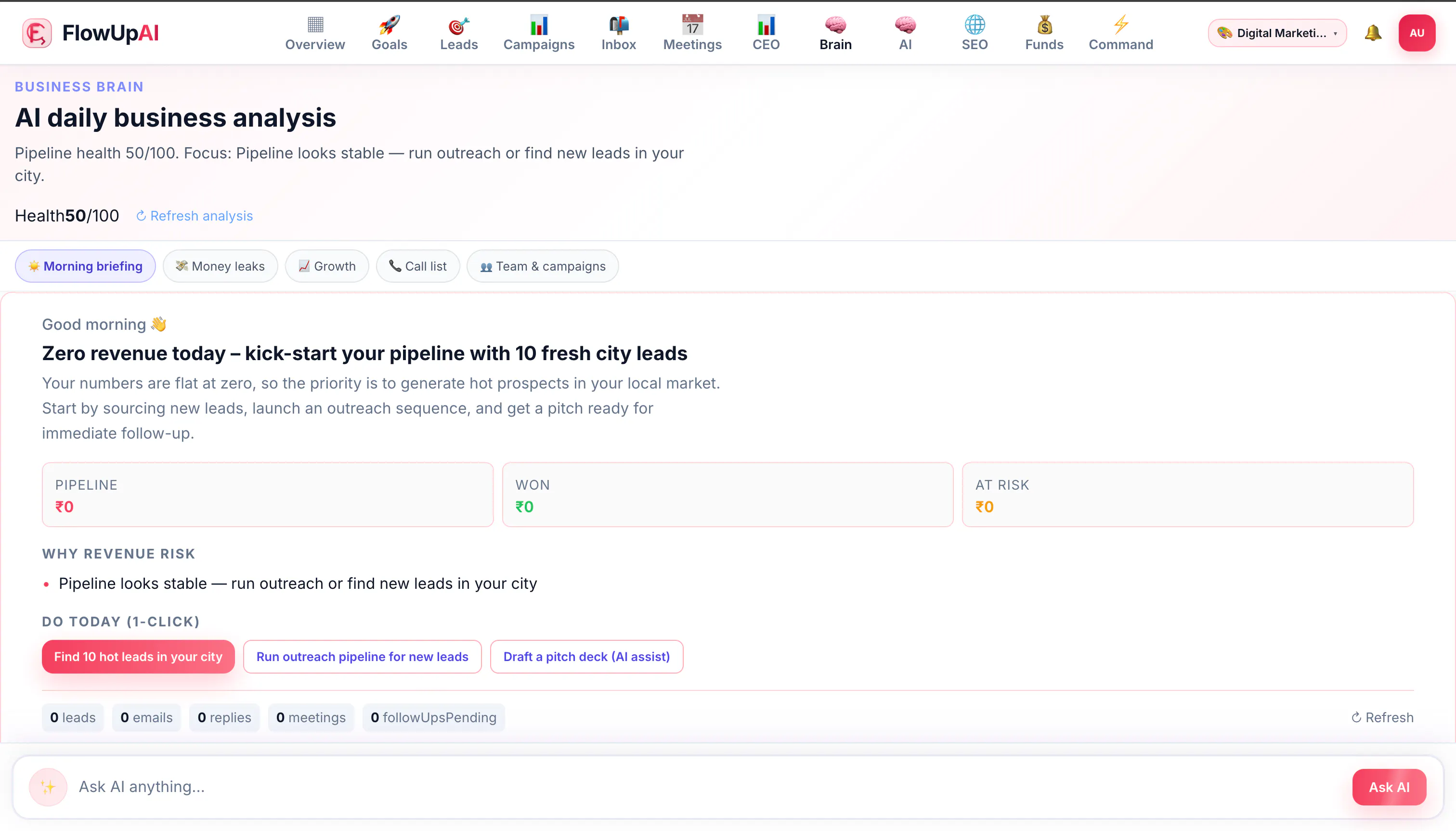Click the sparkle icon in Ask AI bar
The height and width of the screenshot is (831, 1456).
coord(48,787)
